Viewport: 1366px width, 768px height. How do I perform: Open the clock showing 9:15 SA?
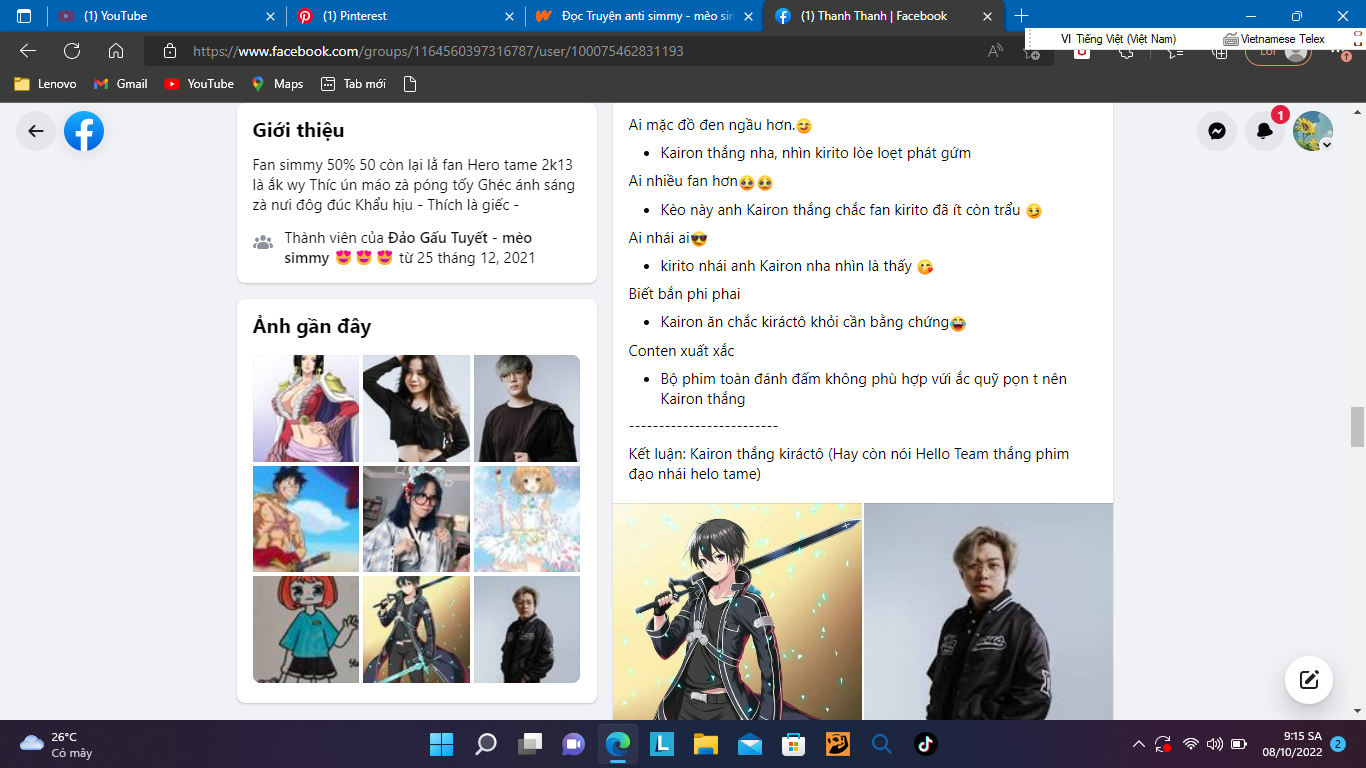tap(1293, 744)
